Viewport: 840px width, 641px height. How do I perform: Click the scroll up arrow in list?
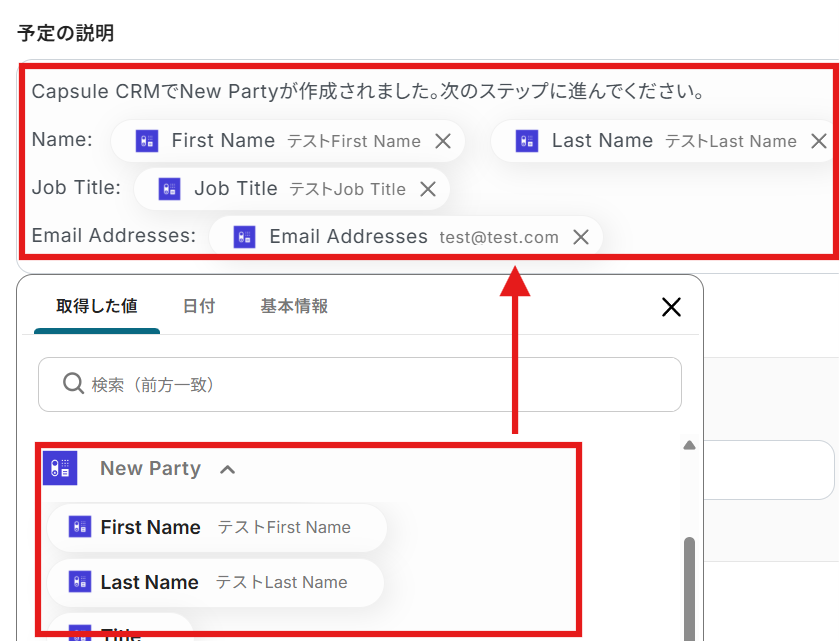click(688, 446)
